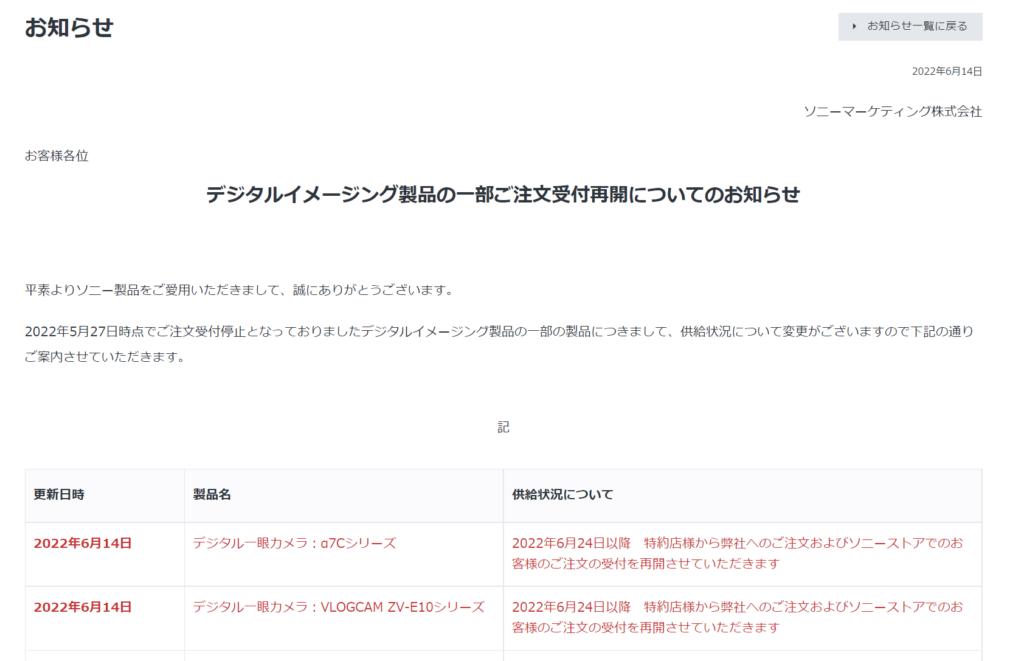
Task: Click the supply status text for α7C row
Action: click(x=737, y=553)
